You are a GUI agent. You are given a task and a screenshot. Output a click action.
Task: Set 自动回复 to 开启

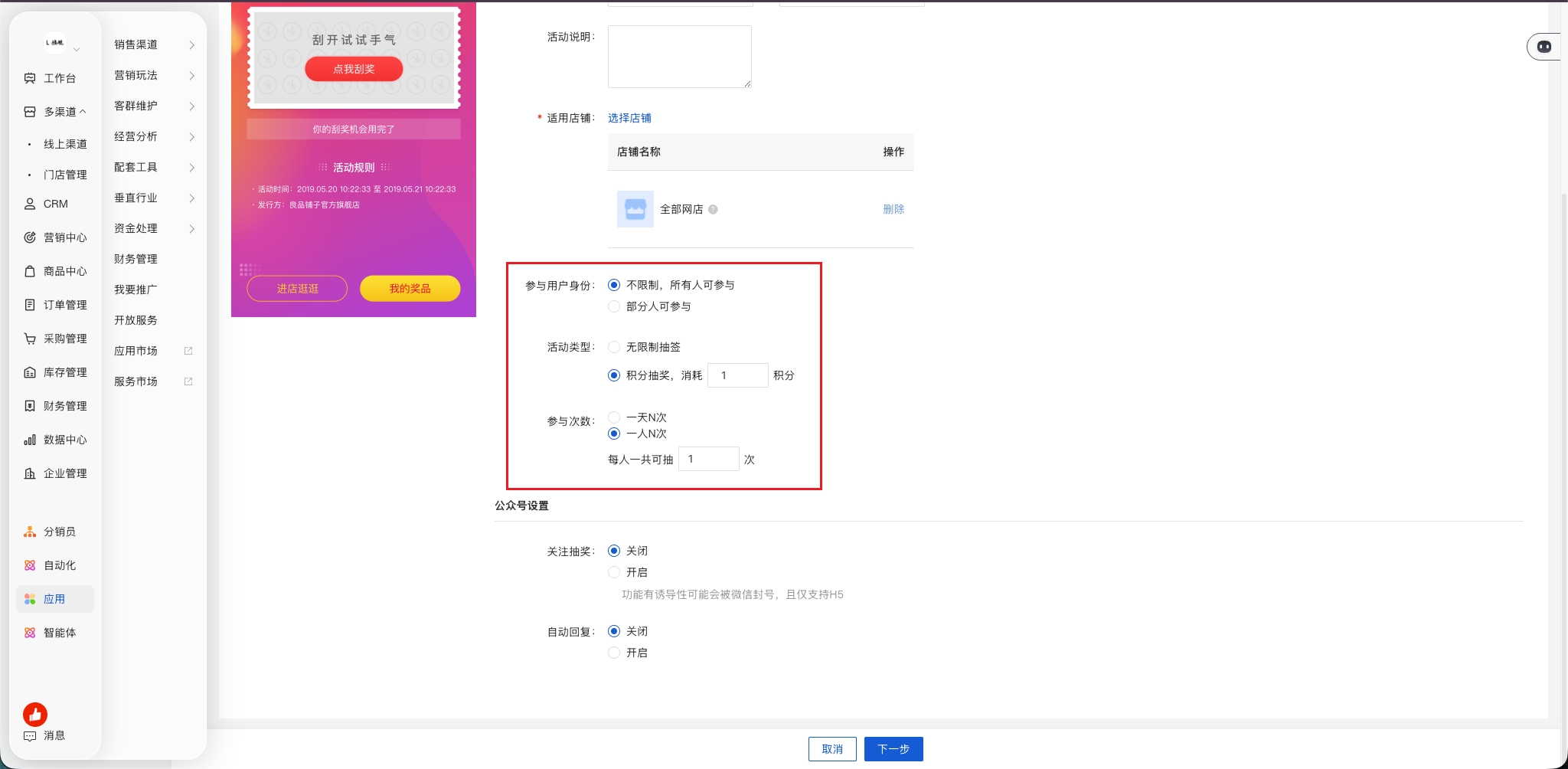point(614,653)
